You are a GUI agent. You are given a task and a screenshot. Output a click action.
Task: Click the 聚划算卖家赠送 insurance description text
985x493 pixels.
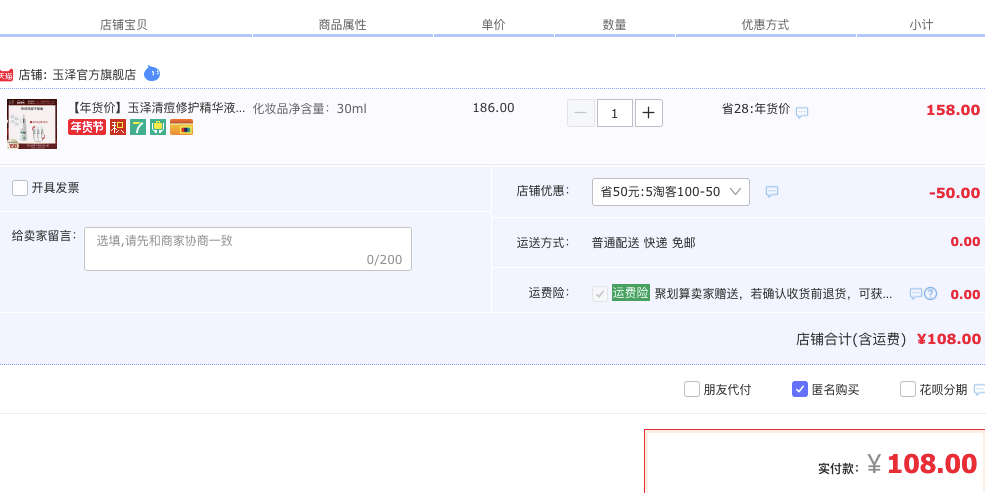point(773,294)
